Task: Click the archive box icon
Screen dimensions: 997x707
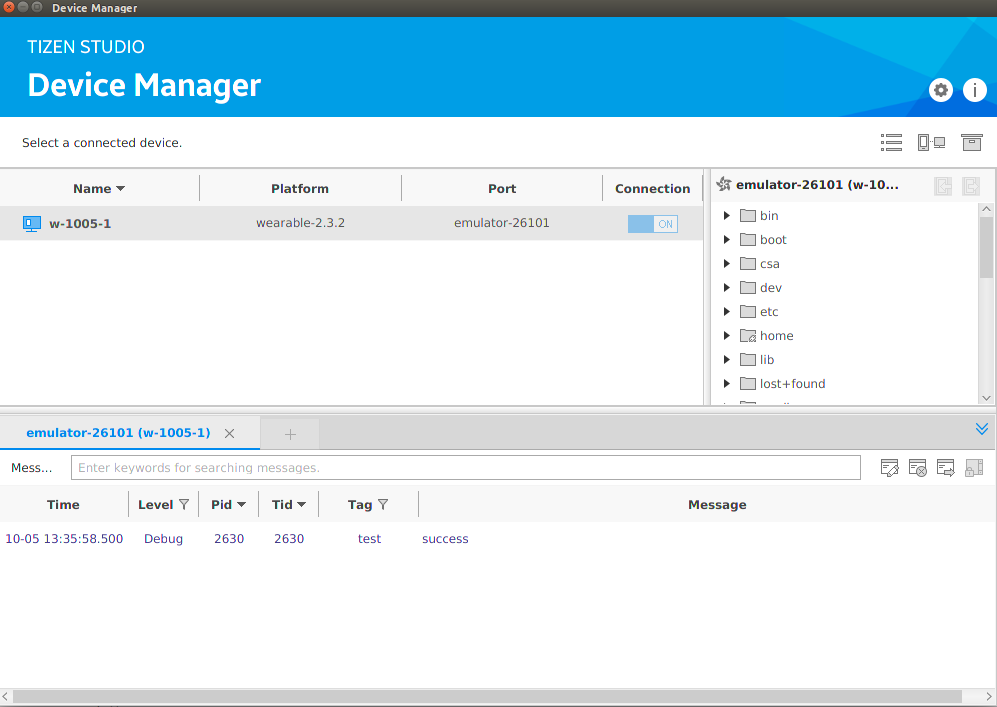Action: point(971,143)
